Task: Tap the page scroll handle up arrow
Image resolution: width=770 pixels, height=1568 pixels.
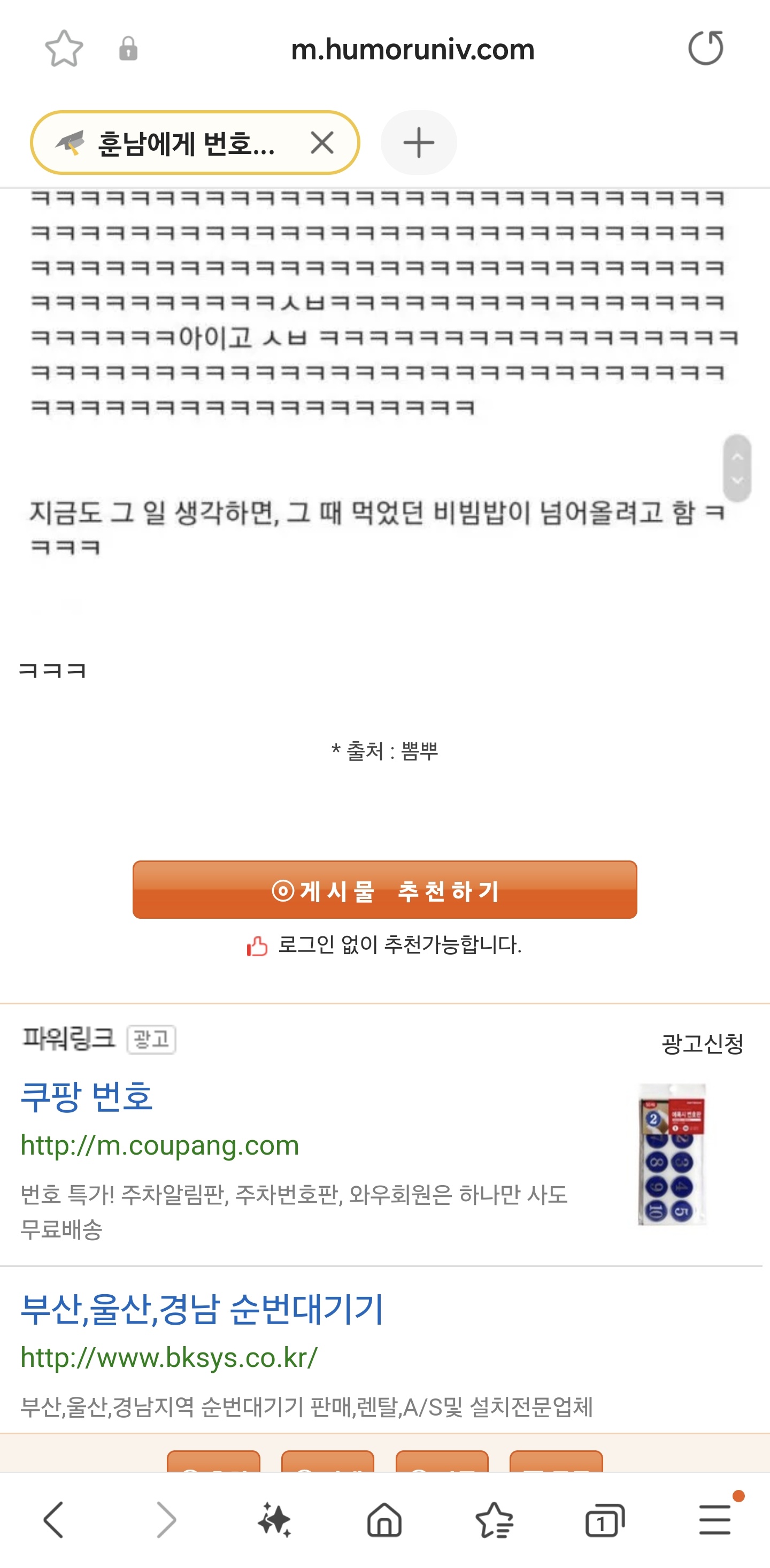Action: coord(737,457)
